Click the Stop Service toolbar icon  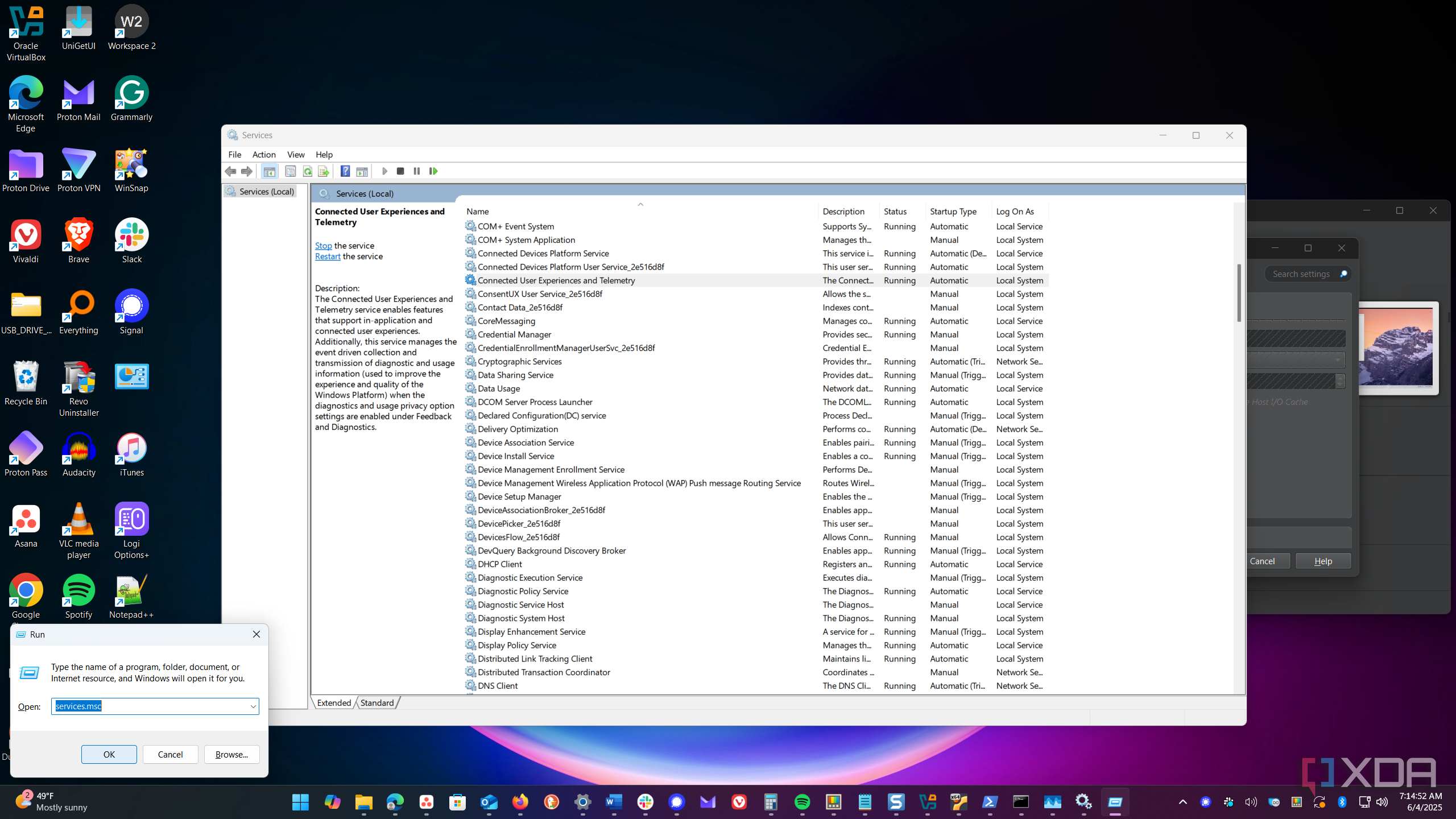400,171
